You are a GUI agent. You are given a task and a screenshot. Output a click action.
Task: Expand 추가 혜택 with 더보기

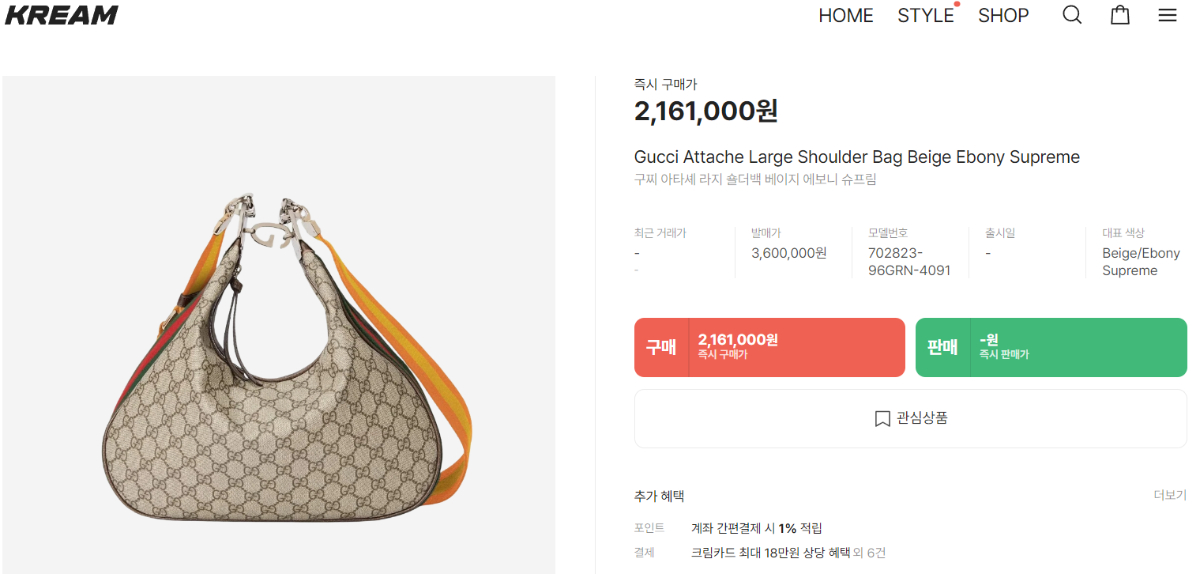click(x=1169, y=495)
